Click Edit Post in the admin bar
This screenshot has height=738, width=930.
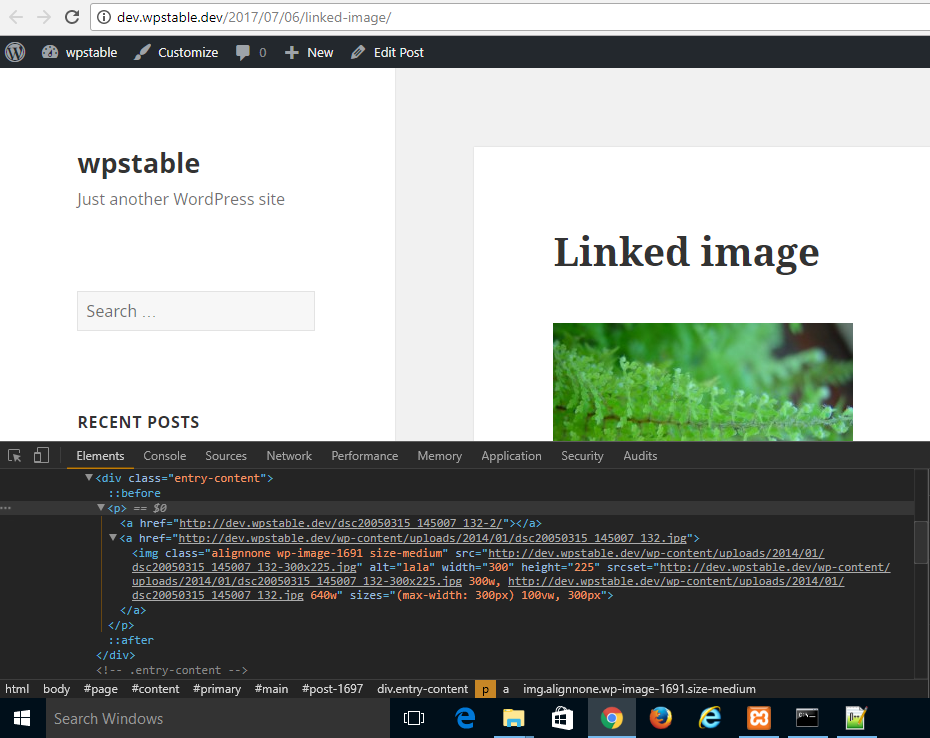click(399, 52)
